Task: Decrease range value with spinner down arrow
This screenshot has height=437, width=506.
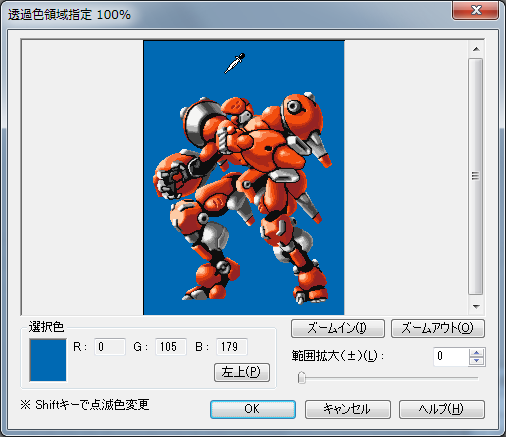Action: pyautogui.click(x=477, y=361)
